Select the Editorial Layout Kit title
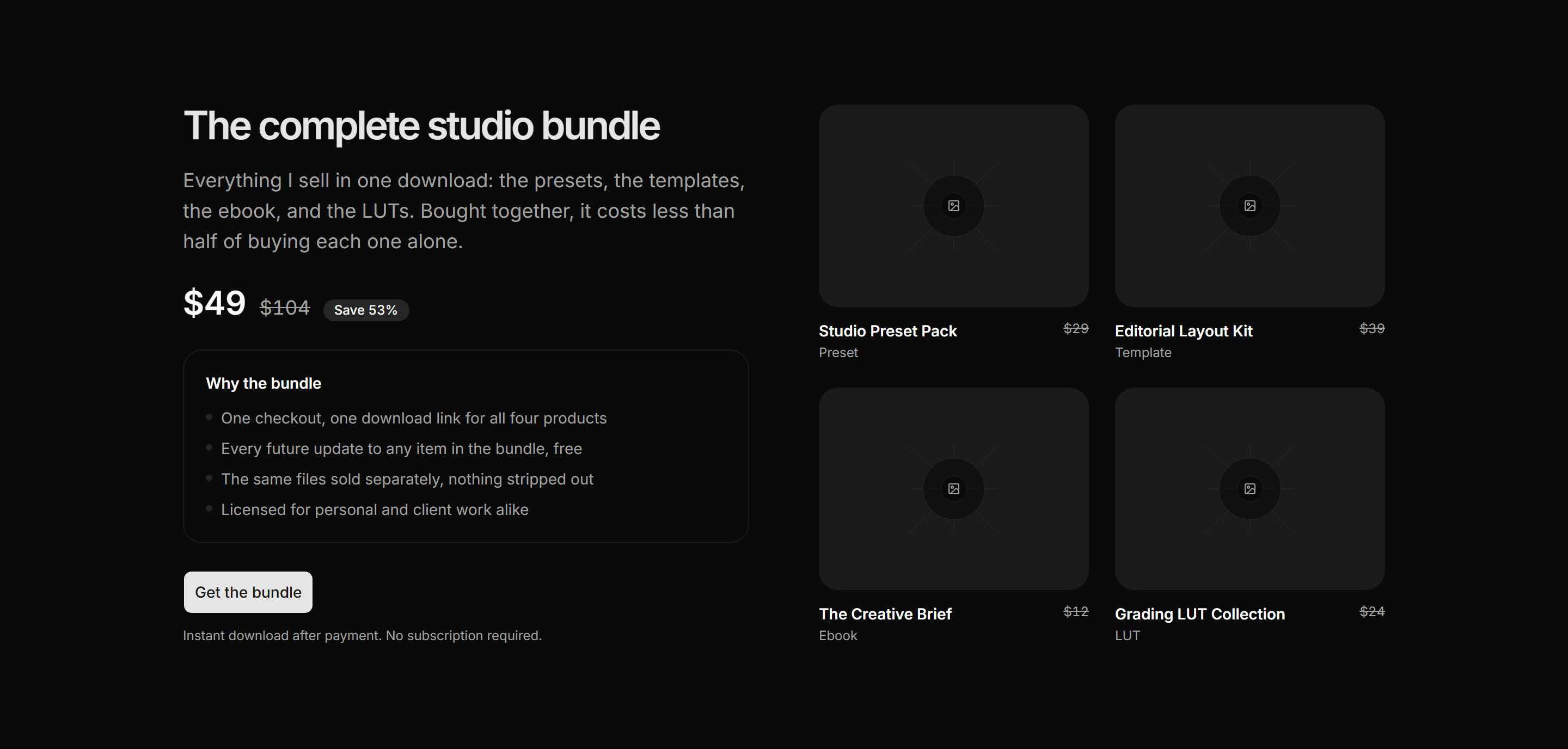The image size is (1568, 749). coord(1183,331)
